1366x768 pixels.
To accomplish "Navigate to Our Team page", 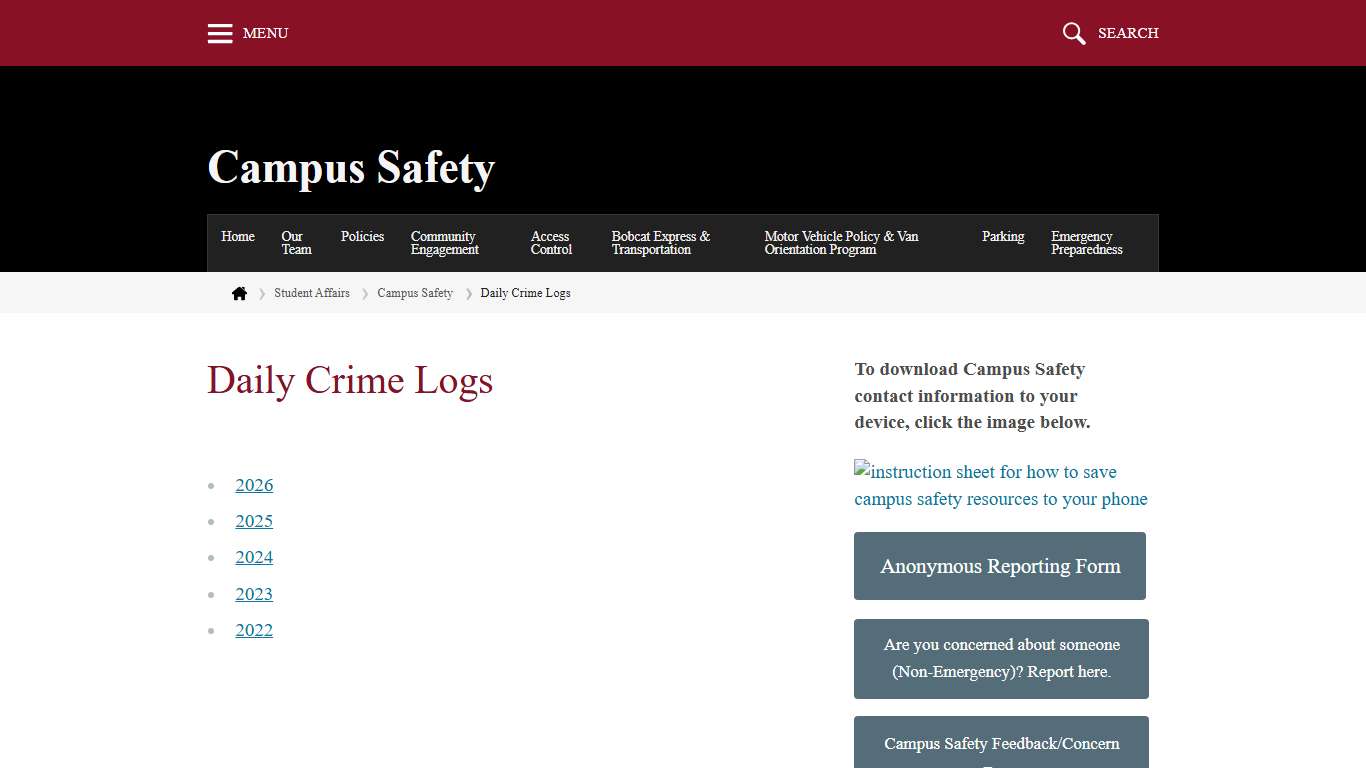I will 295,242.
